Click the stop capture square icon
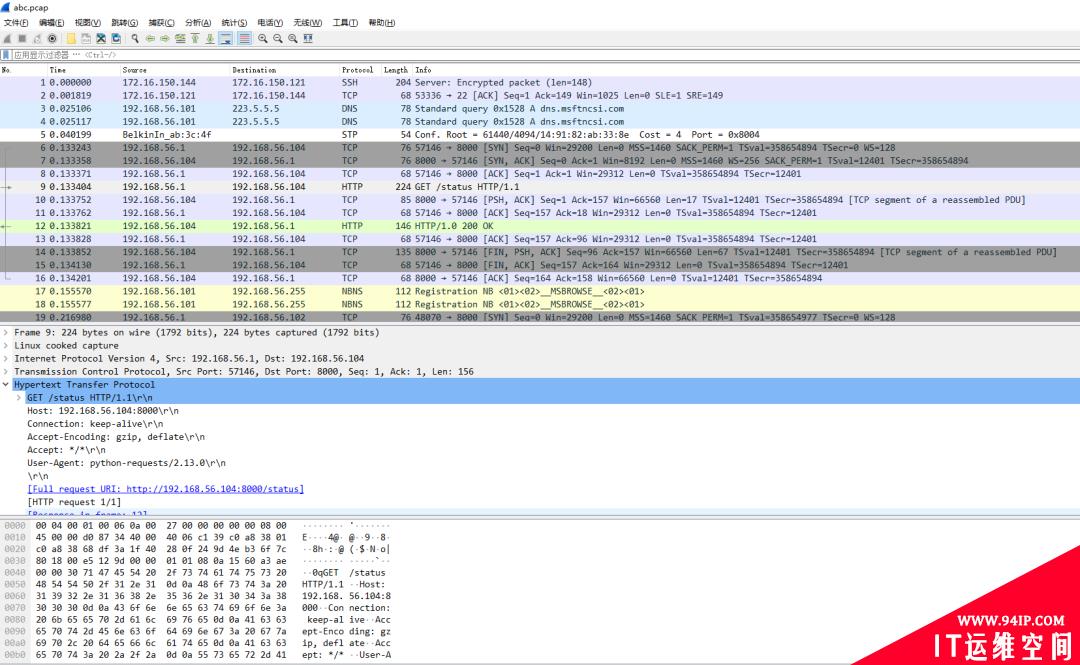 (x=22, y=39)
